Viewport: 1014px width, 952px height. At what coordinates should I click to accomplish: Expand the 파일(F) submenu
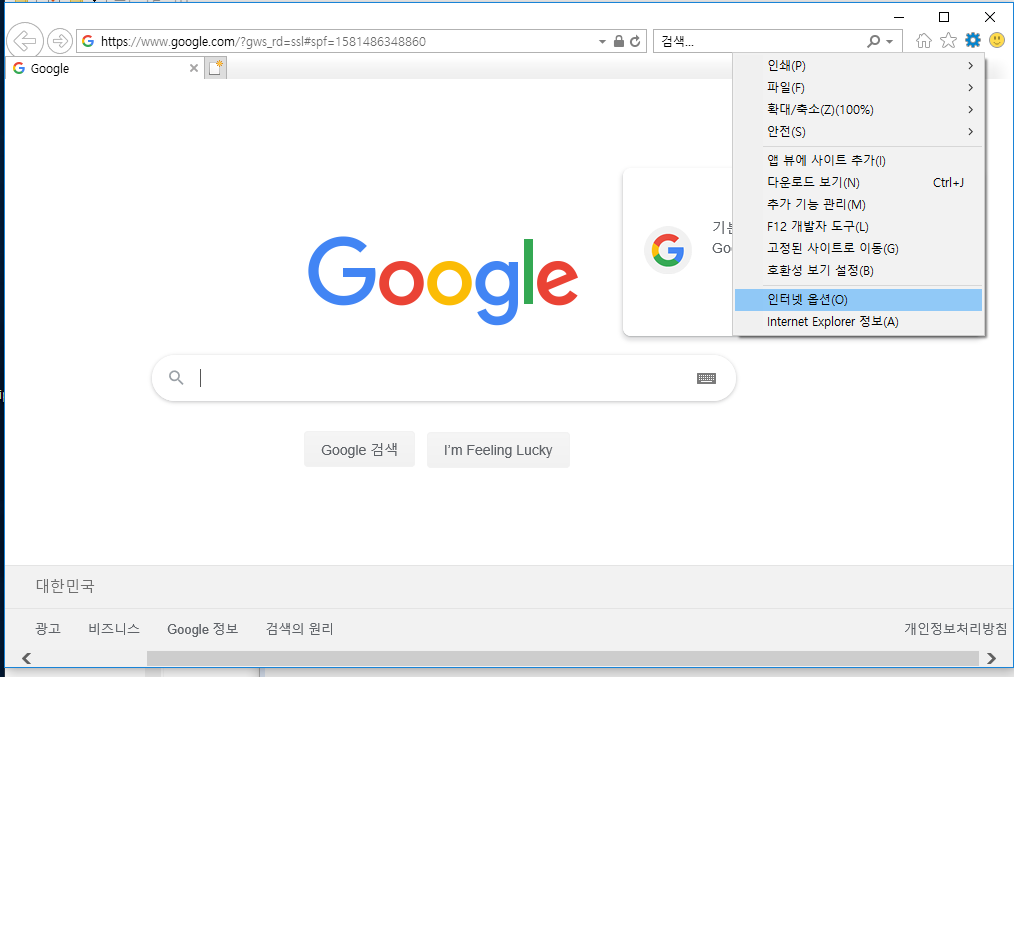click(x=858, y=87)
